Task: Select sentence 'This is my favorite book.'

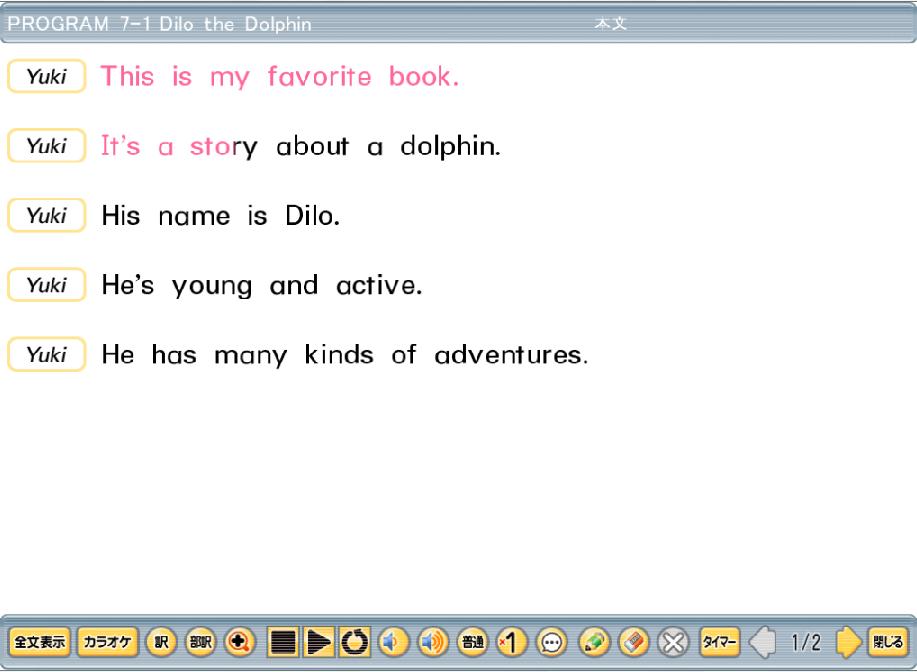Action: click(280, 77)
